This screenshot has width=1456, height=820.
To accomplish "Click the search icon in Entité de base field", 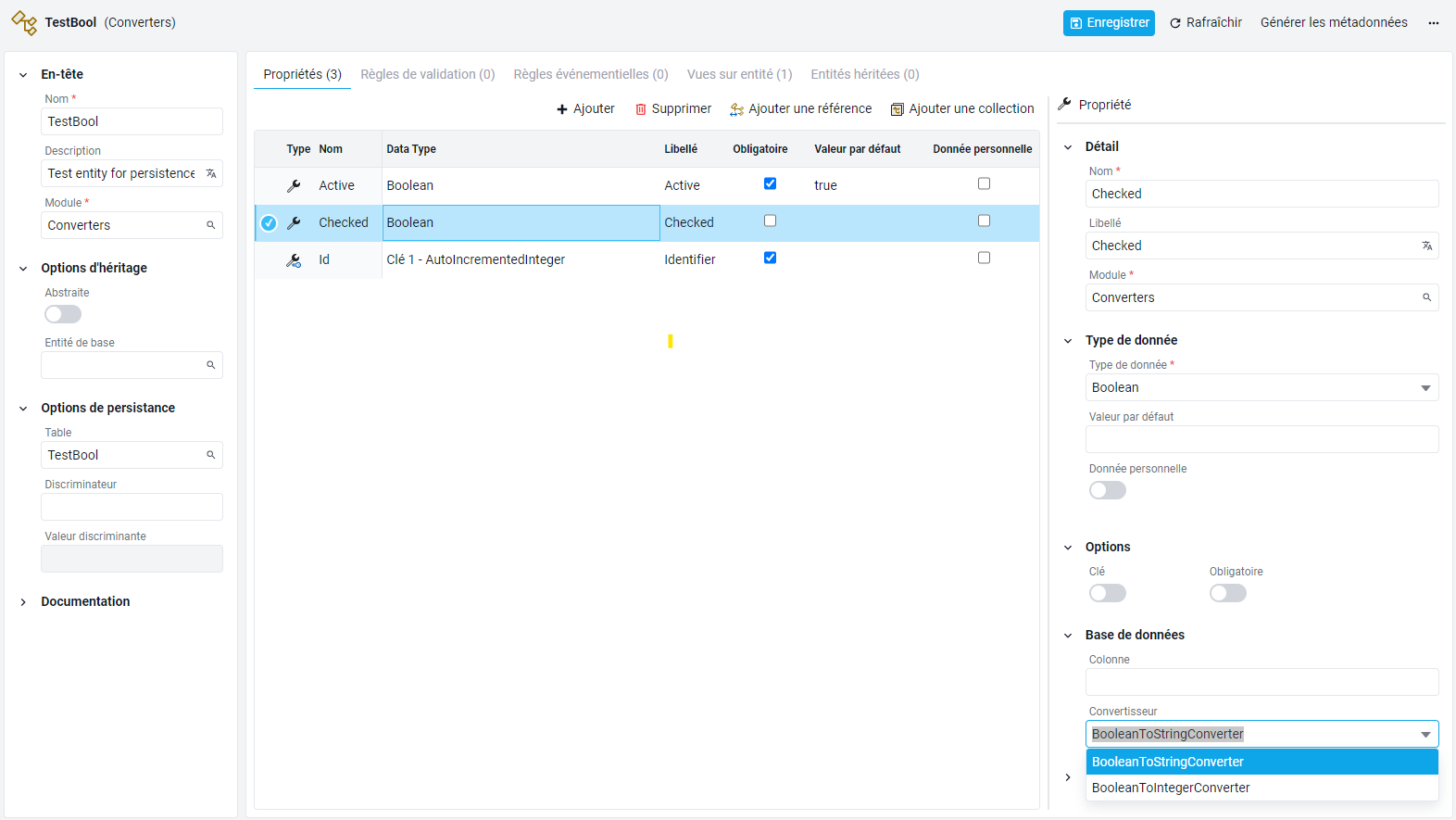I will (211, 365).
